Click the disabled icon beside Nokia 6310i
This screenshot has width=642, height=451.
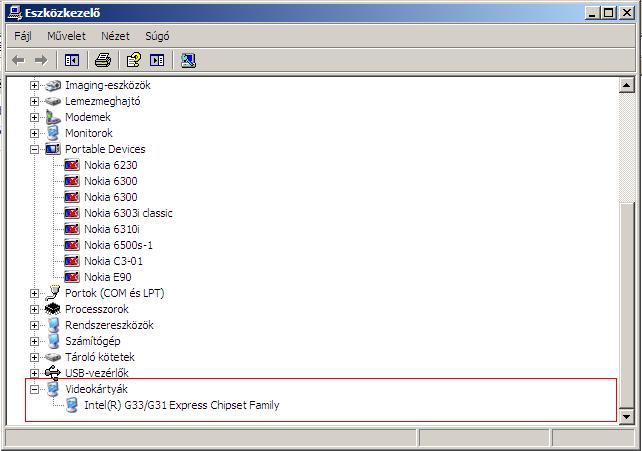72,229
